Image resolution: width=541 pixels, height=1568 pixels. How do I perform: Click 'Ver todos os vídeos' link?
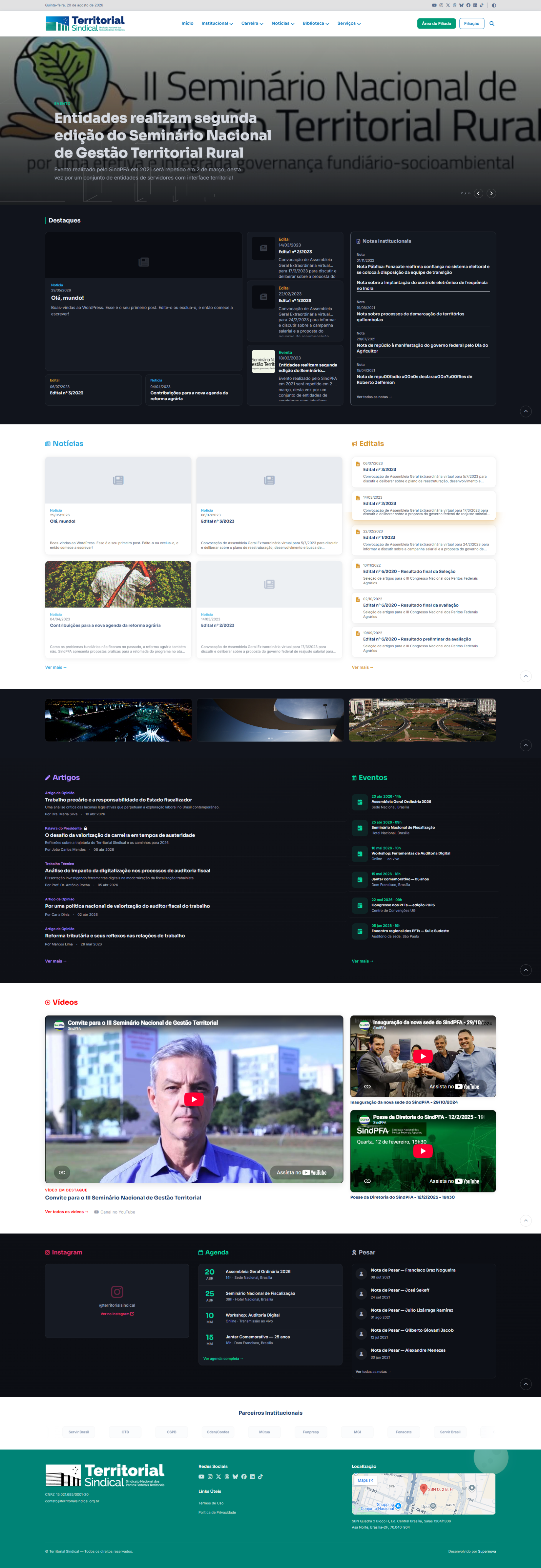[x=66, y=1212]
